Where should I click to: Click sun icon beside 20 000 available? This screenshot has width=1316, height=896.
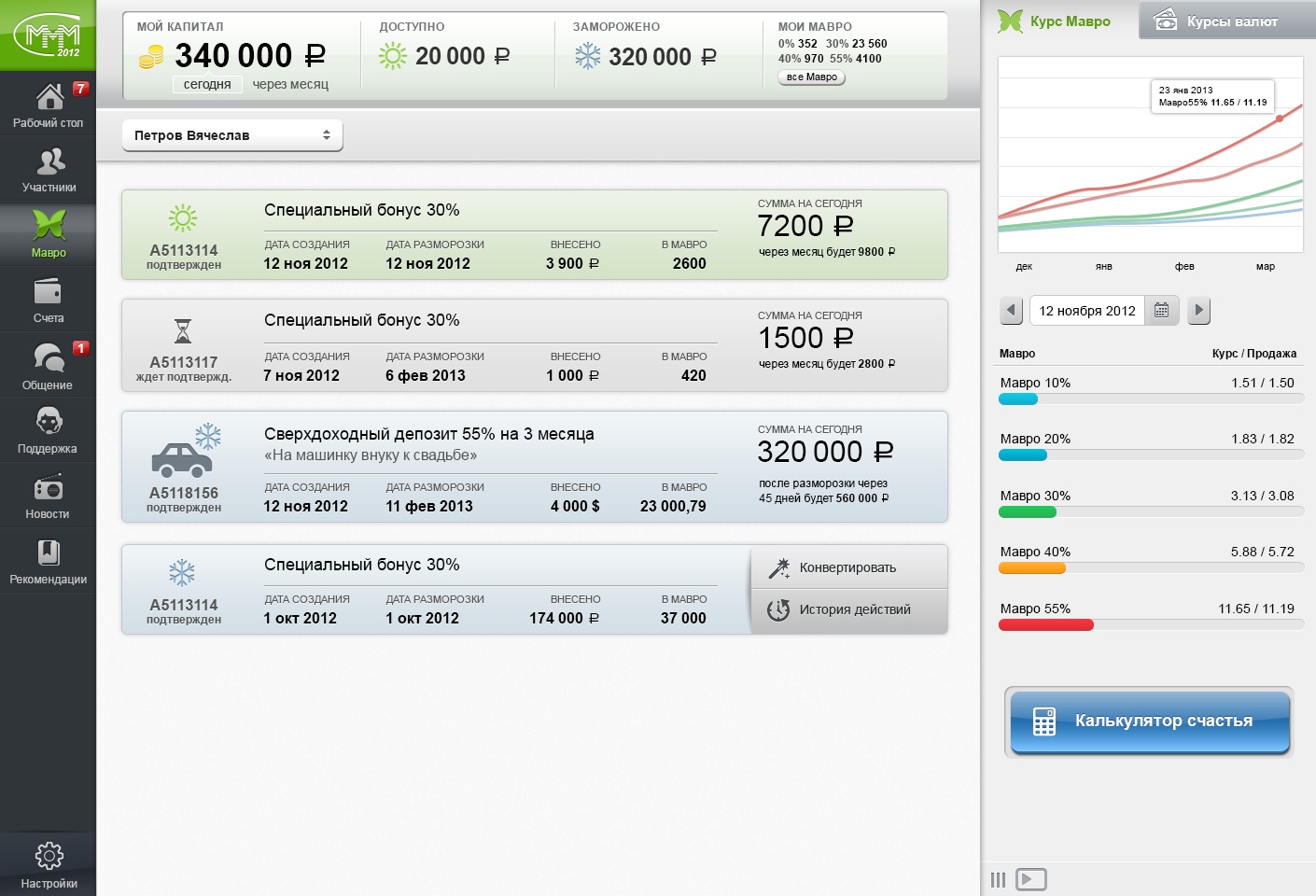point(393,57)
